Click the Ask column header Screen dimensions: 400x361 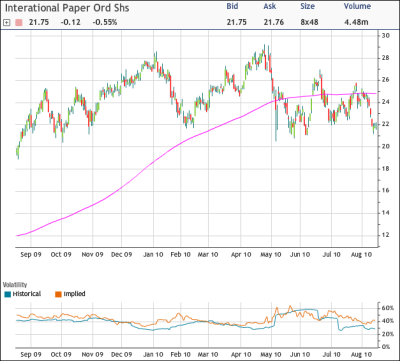tap(270, 6)
